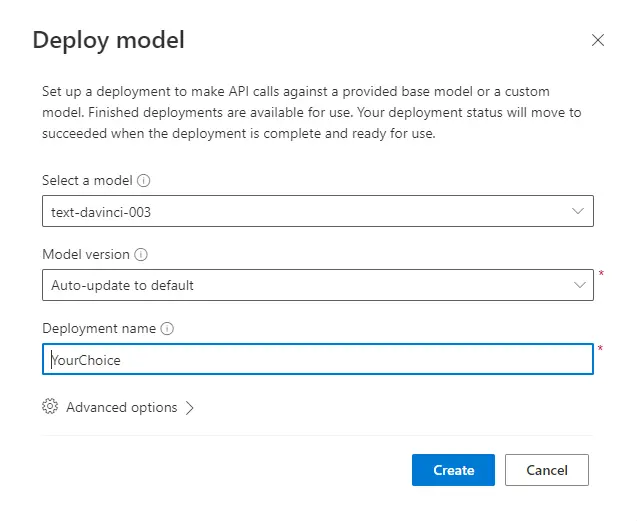Open the text-davinci-003 model dropdown

[x=300, y=211]
